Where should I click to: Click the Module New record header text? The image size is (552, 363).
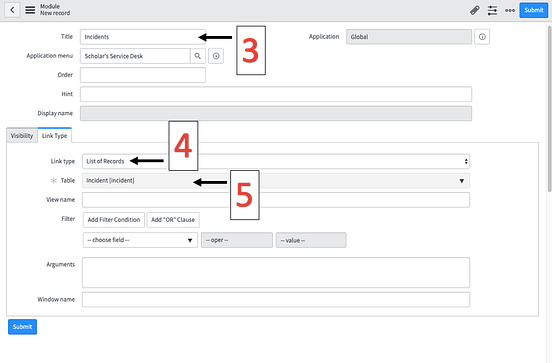coord(55,10)
